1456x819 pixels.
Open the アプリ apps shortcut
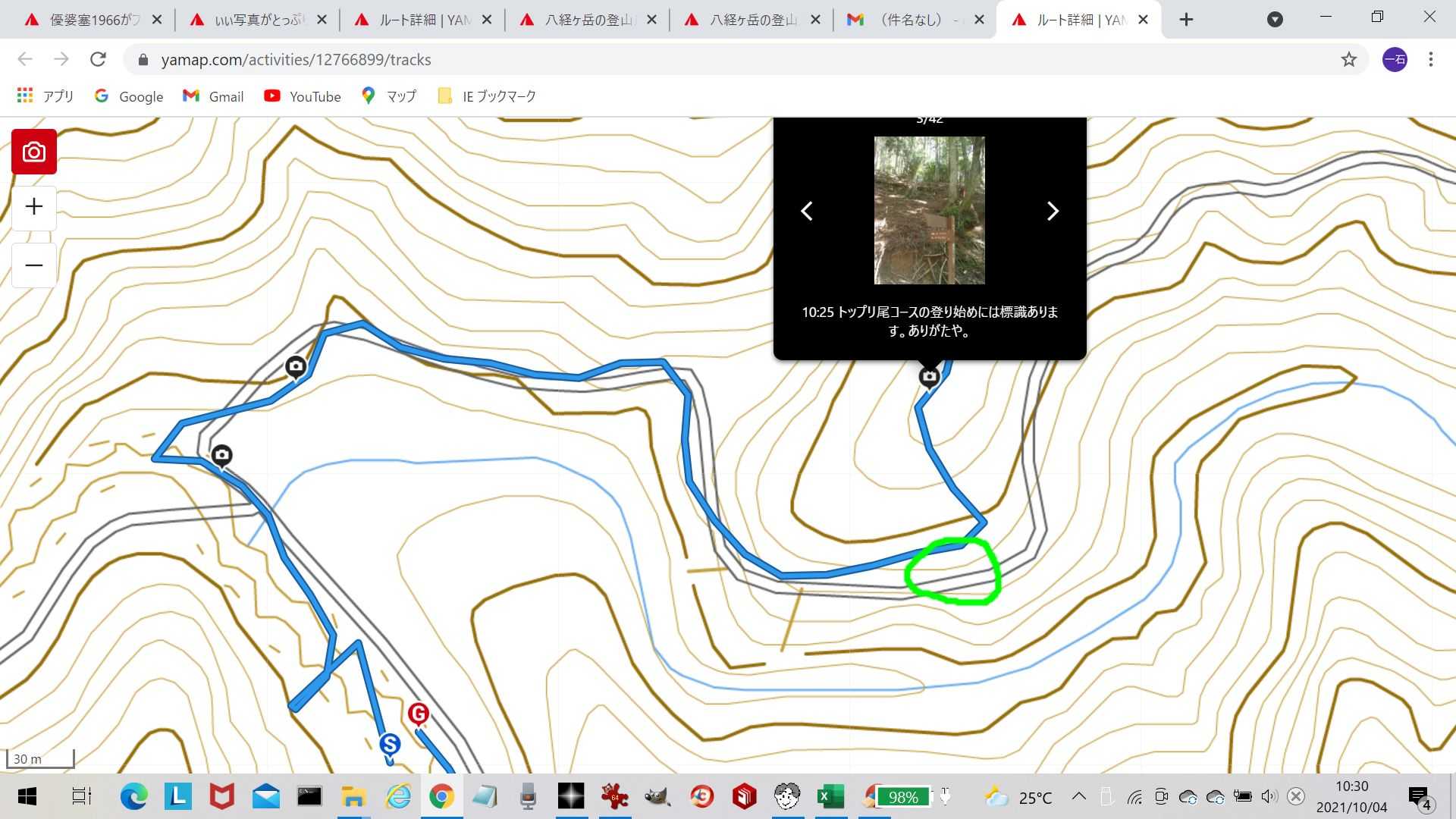pyautogui.click(x=45, y=96)
